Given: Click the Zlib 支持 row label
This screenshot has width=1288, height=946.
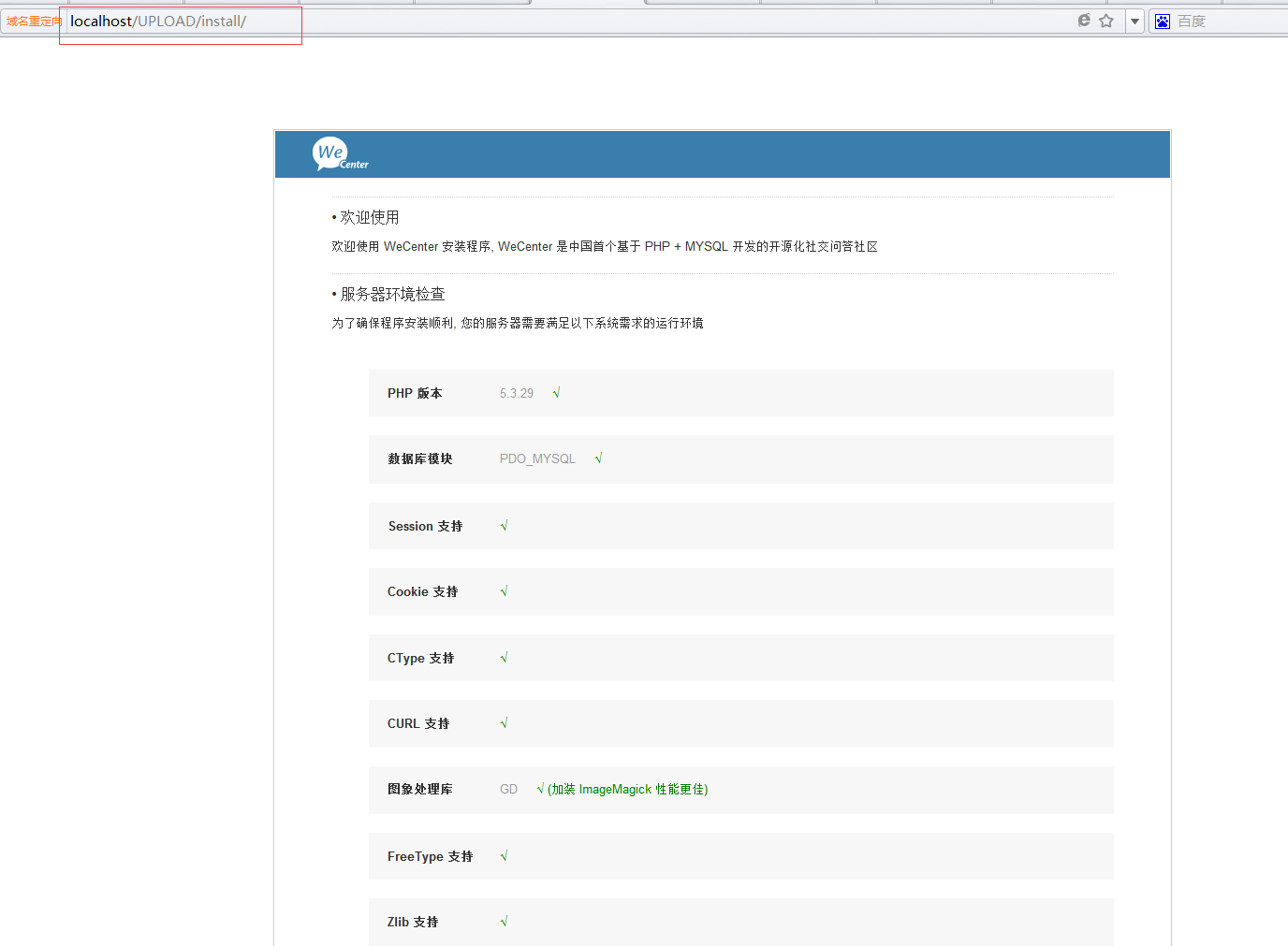Looking at the screenshot, I should point(413,922).
